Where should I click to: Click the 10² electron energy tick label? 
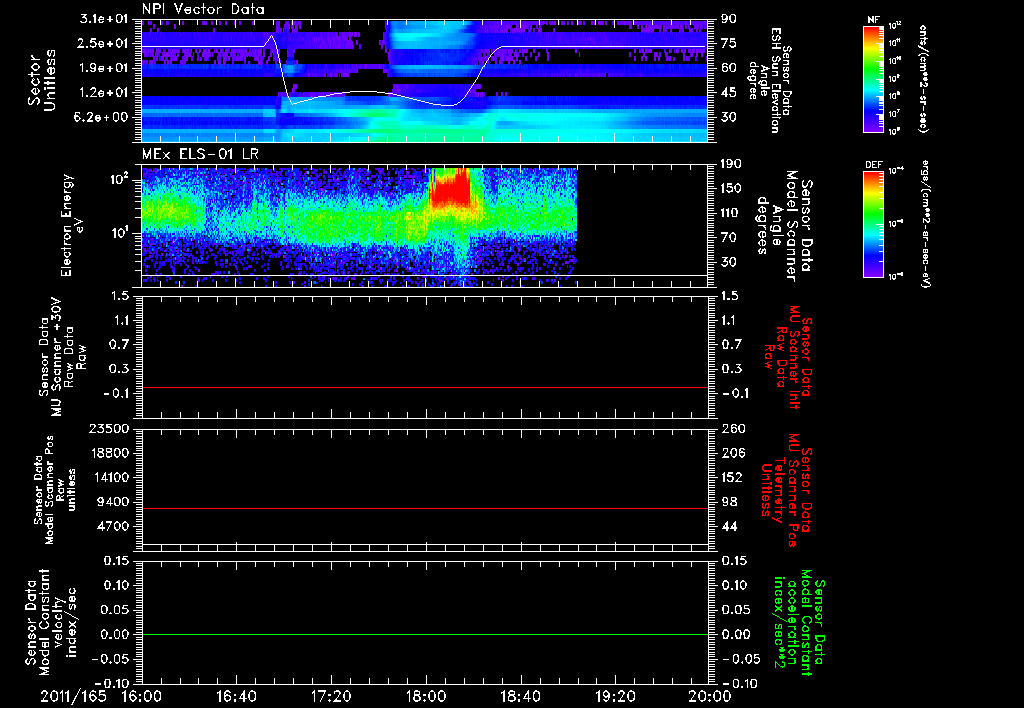coord(118,179)
